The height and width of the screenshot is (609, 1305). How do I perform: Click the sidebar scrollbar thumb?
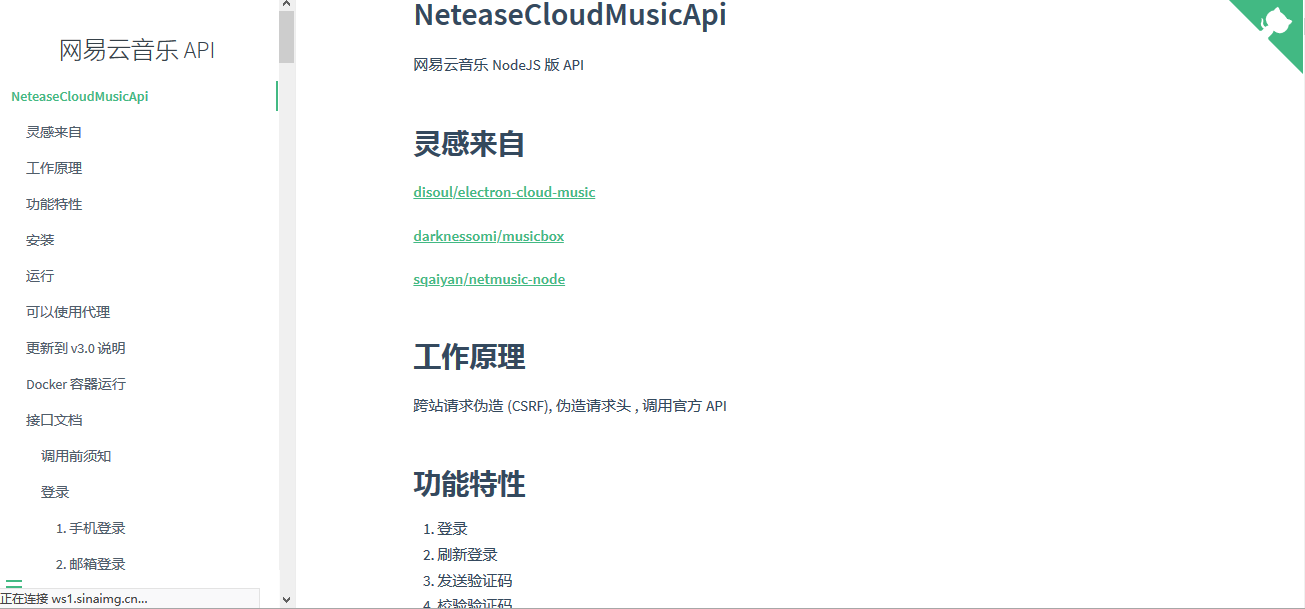pyautogui.click(x=287, y=37)
